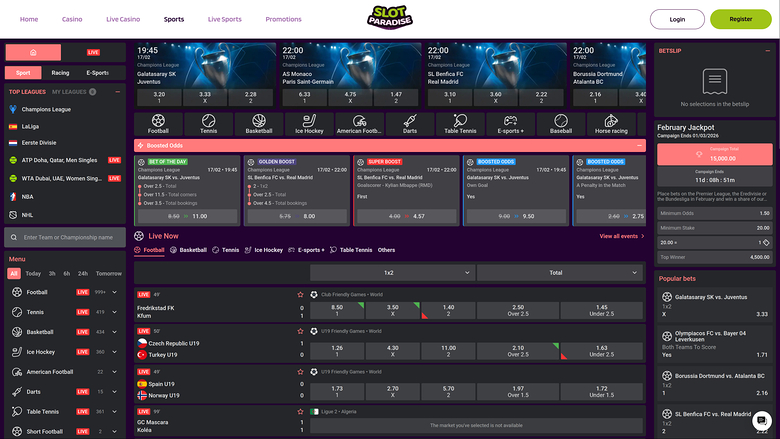Image resolution: width=780 pixels, height=439 pixels.
Task: Open the Table Tennis sport tile
Action: (460, 124)
